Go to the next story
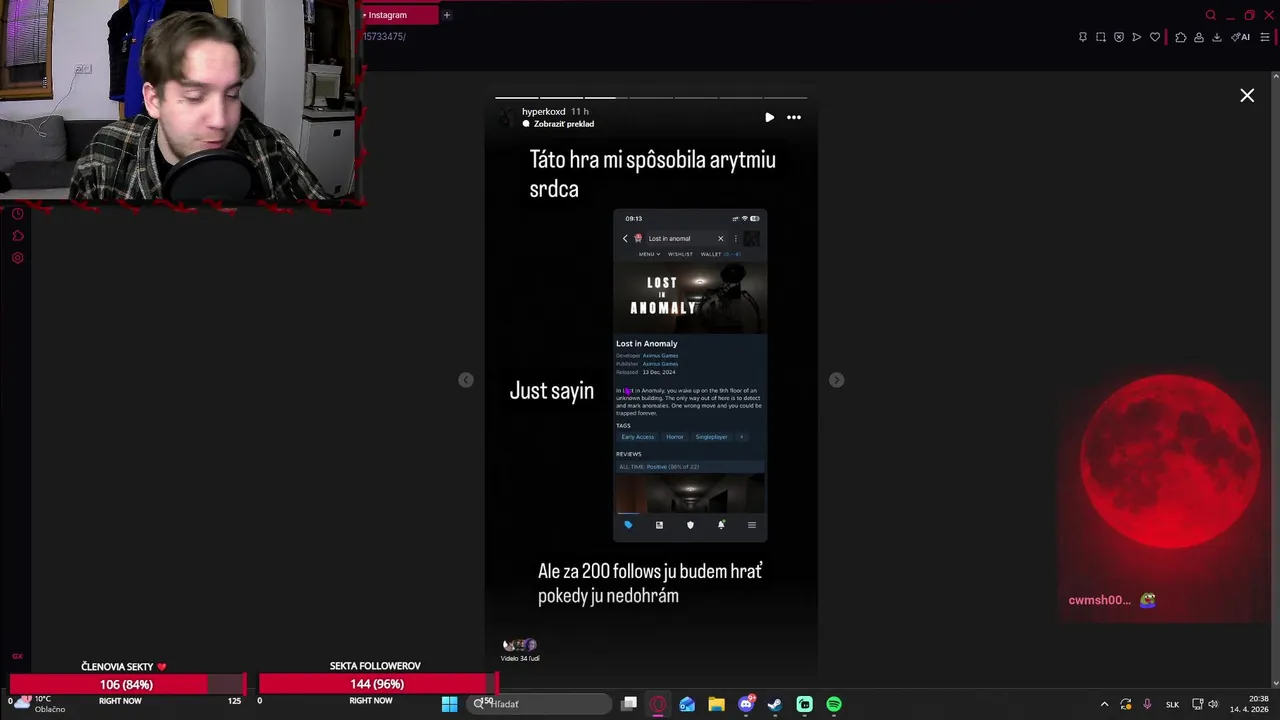The height and width of the screenshot is (720, 1280). [x=837, y=380]
